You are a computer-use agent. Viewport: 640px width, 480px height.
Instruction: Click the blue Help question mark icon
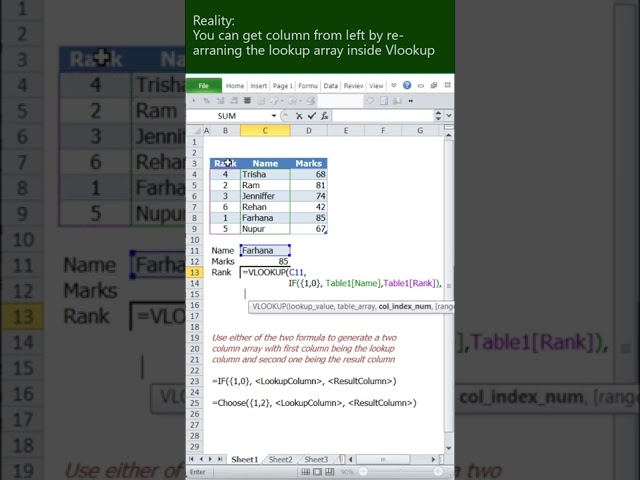(407, 85)
